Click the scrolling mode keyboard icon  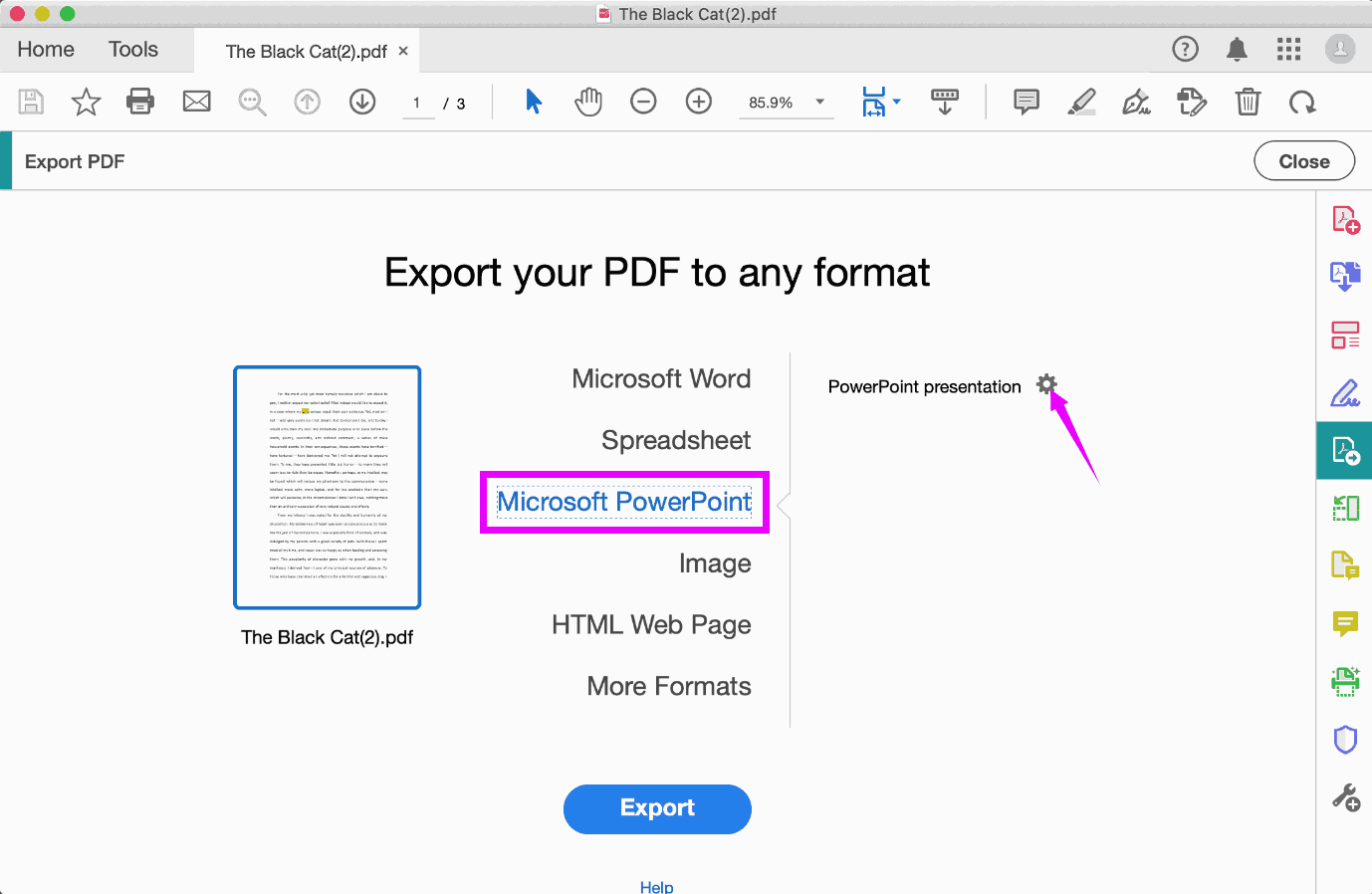945,102
